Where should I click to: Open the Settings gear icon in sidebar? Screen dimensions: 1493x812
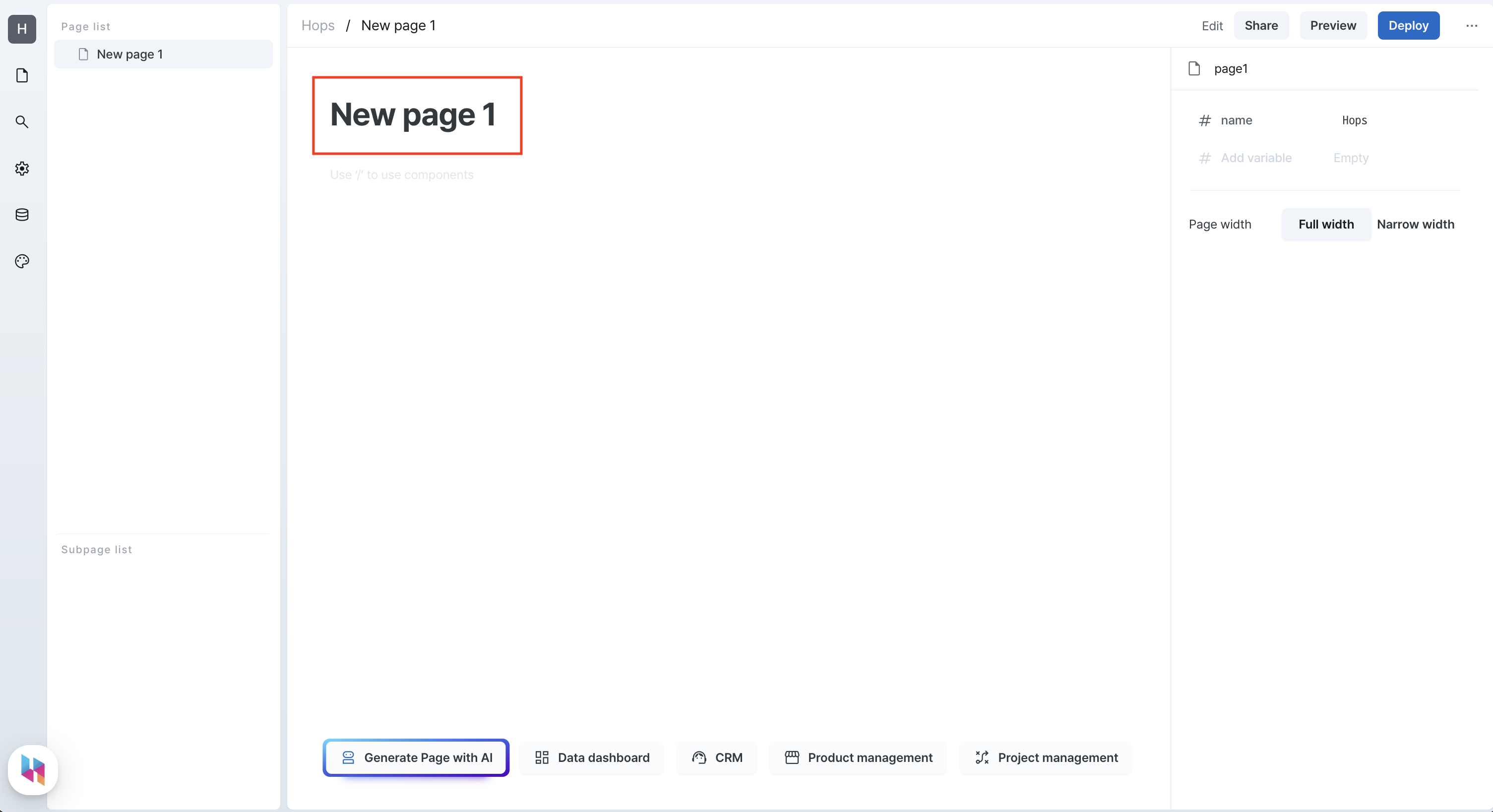(22, 168)
